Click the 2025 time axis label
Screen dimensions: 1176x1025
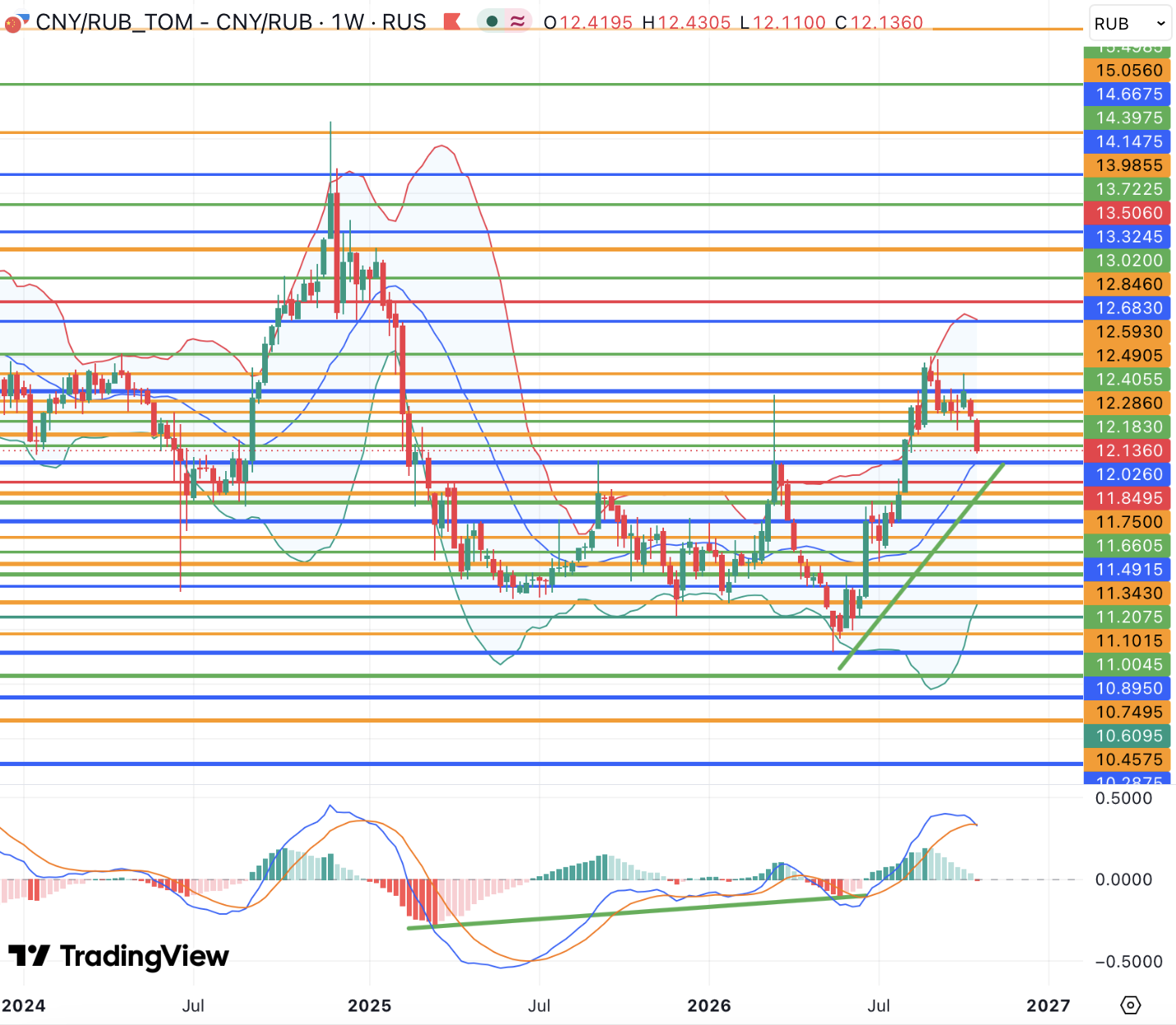click(370, 1006)
